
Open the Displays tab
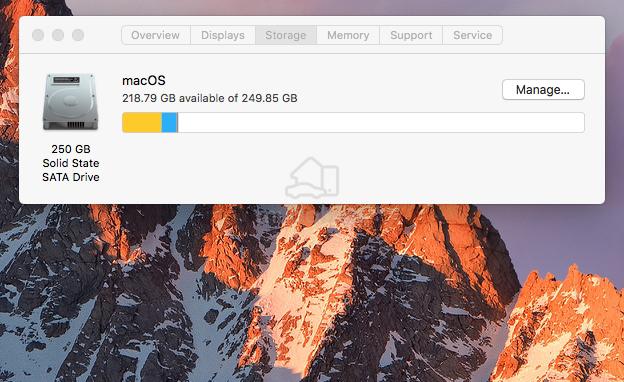[223, 35]
